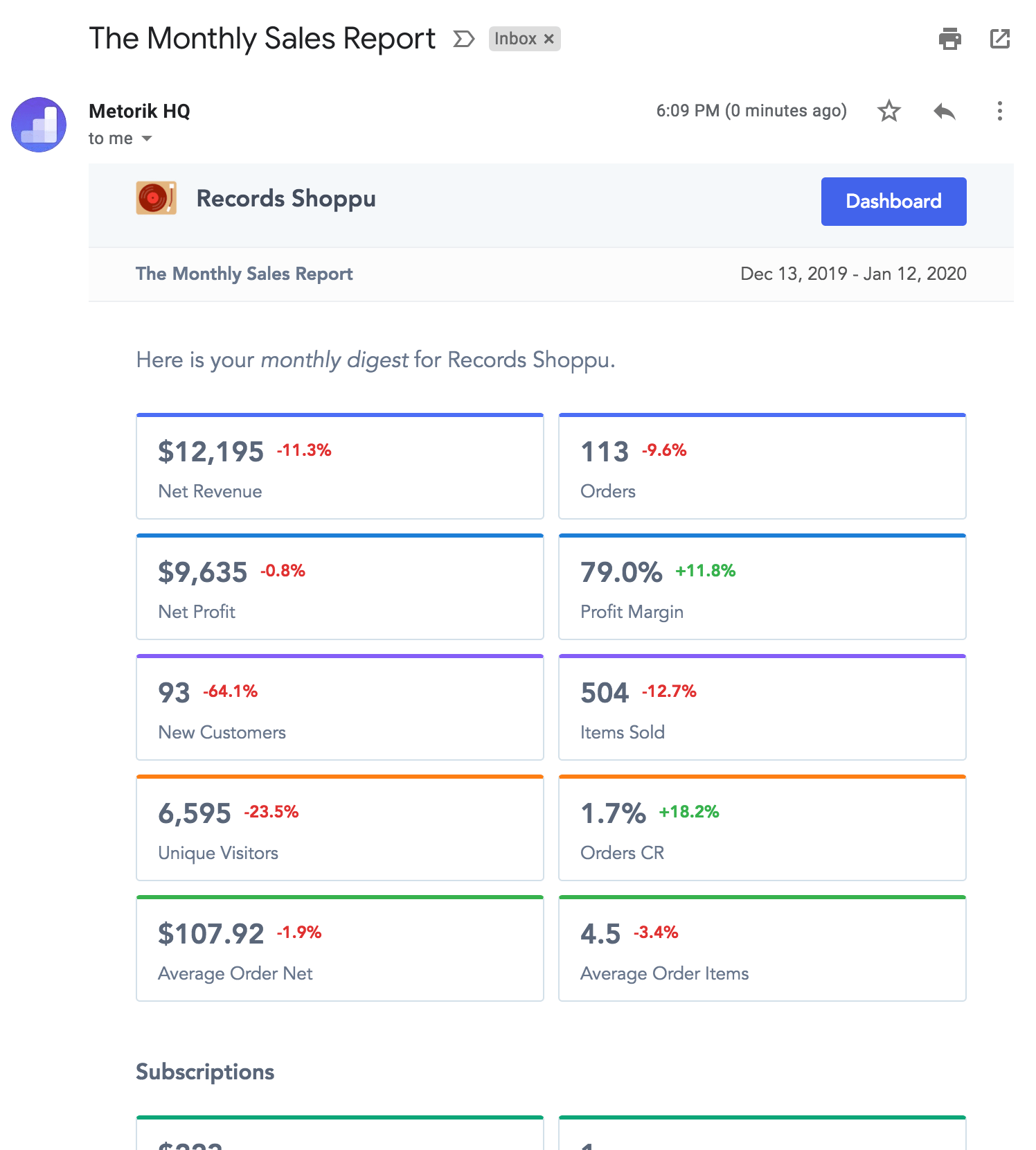Open the three-dot more options menu
1036x1150 pixels.
pyautogui.click(x=999, y=111)
